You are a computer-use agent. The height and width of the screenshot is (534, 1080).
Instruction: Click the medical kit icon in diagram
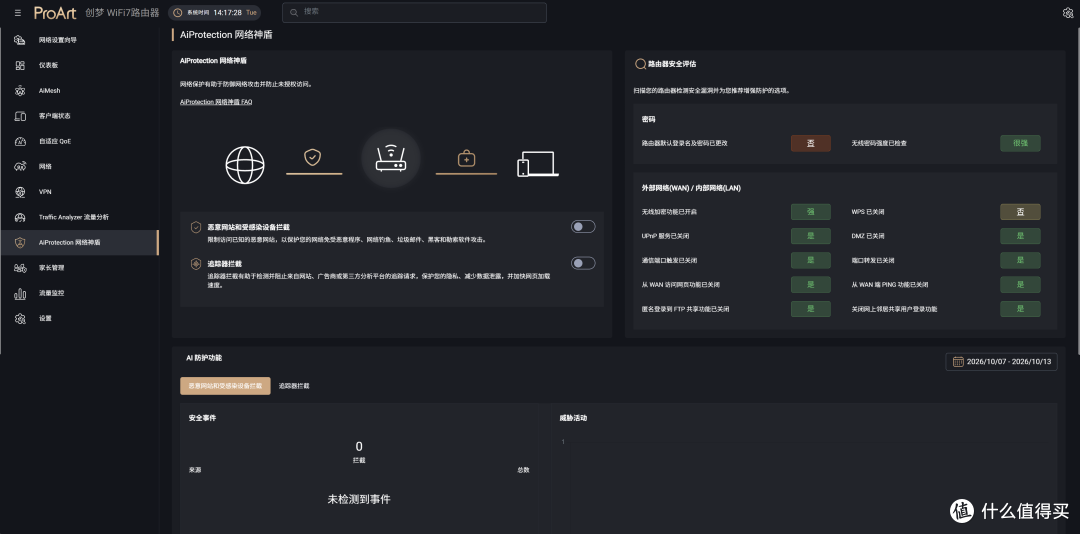[466, 159]
